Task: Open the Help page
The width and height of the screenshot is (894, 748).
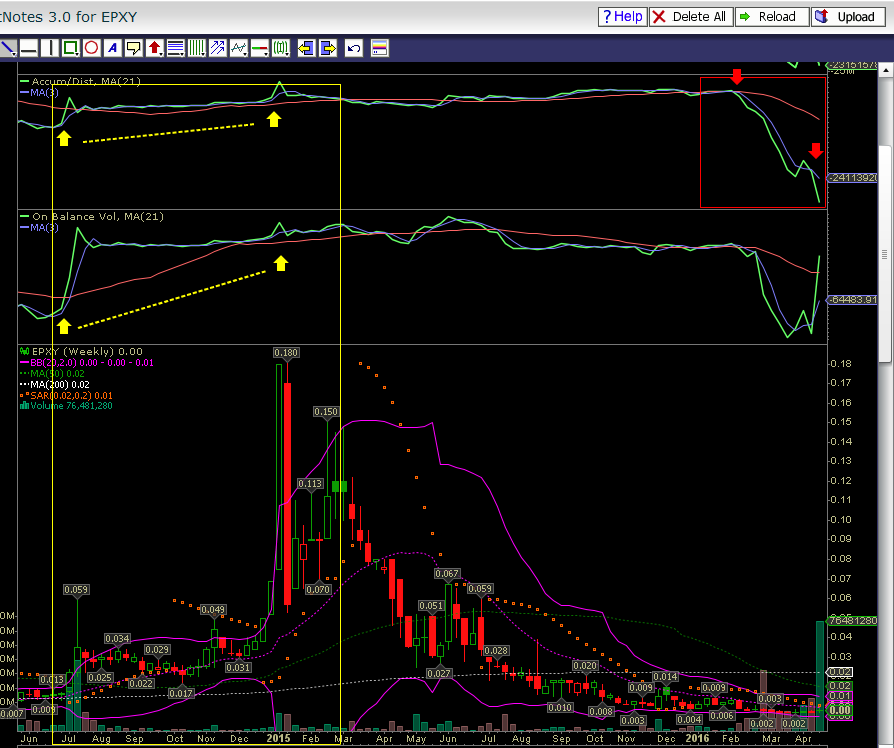Action: coord(622,17)
